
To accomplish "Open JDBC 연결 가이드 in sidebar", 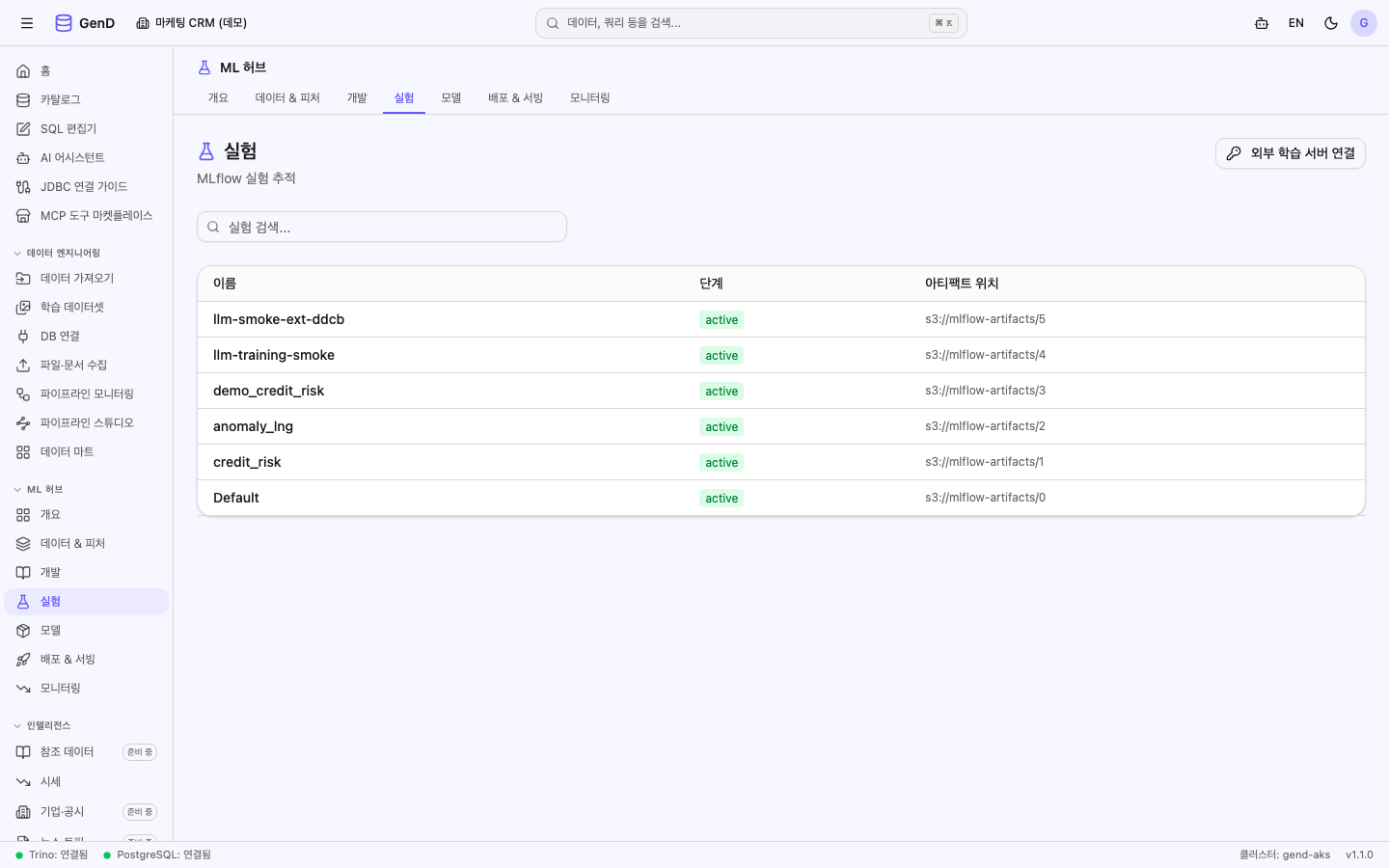I will pyautogui.click(x=87, y=187).
